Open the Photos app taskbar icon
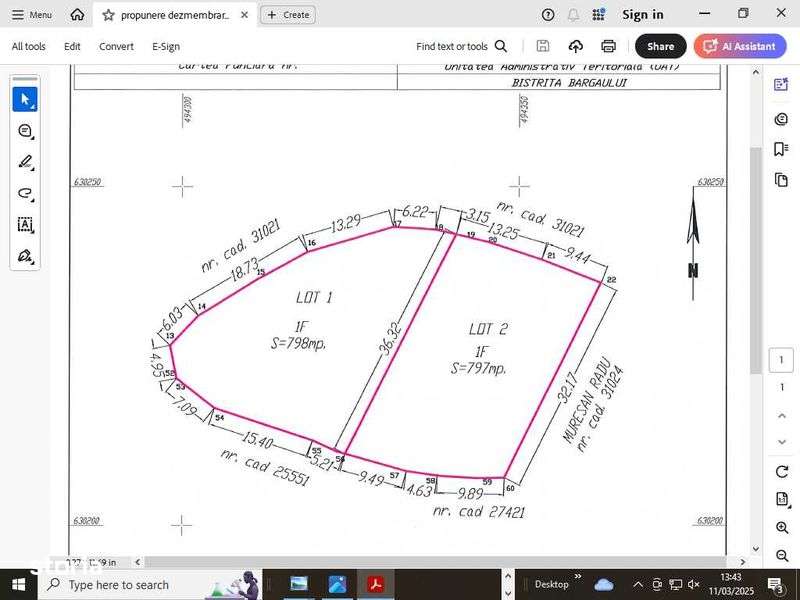The image size is (800, 600). (x=337, y=584)
